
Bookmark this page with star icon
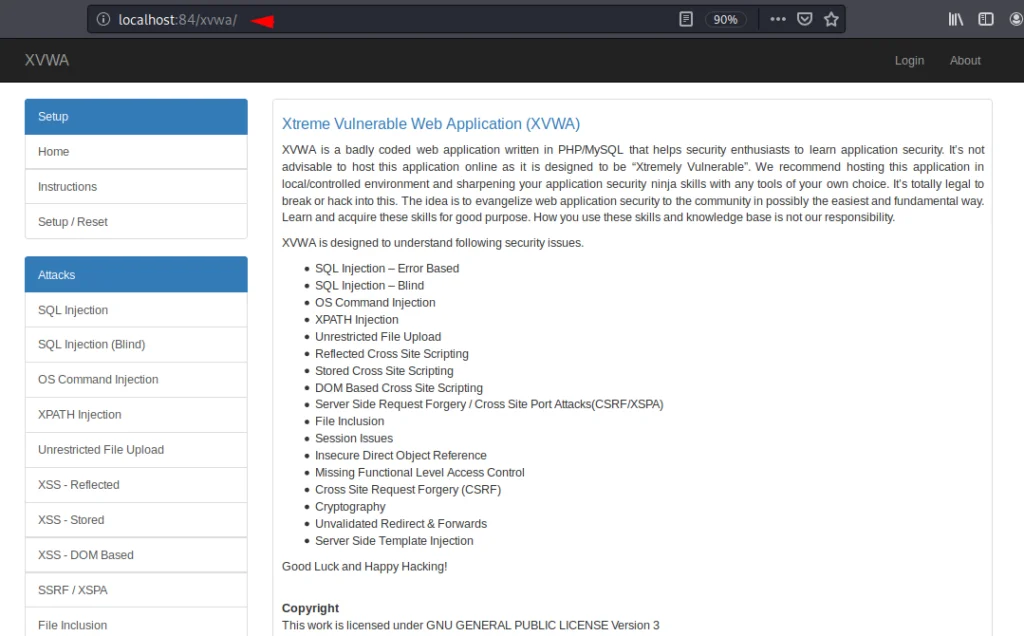click(831, 20)
